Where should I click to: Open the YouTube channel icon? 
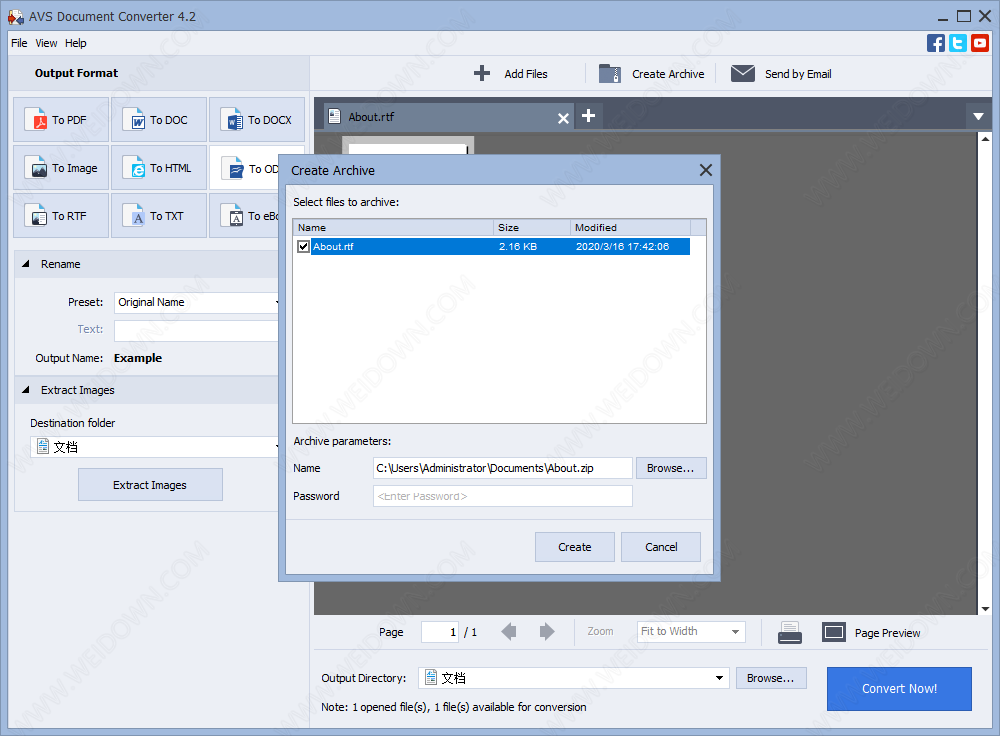(980, 43)
